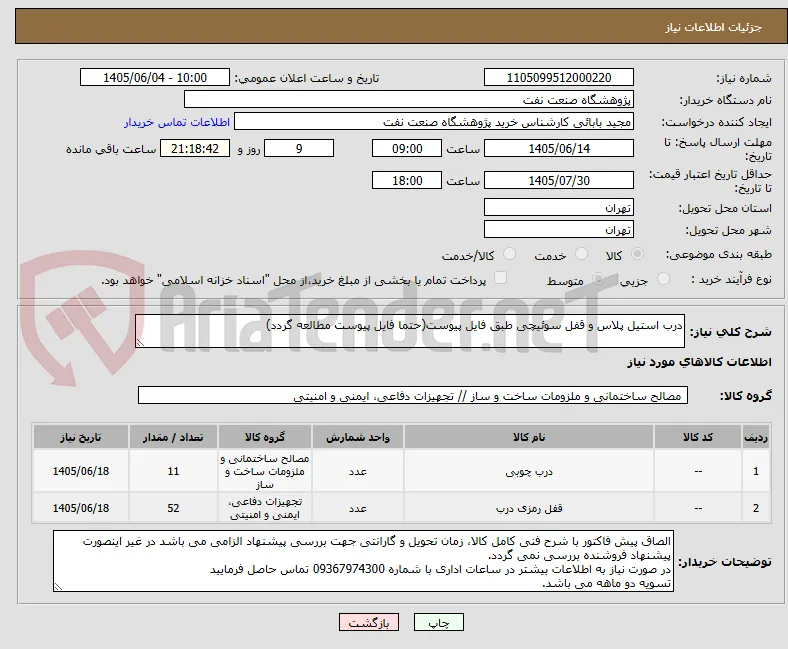Click the general need description text area
Screen dimensions: 788x649
pyautogui.click(x=410, y=331)
